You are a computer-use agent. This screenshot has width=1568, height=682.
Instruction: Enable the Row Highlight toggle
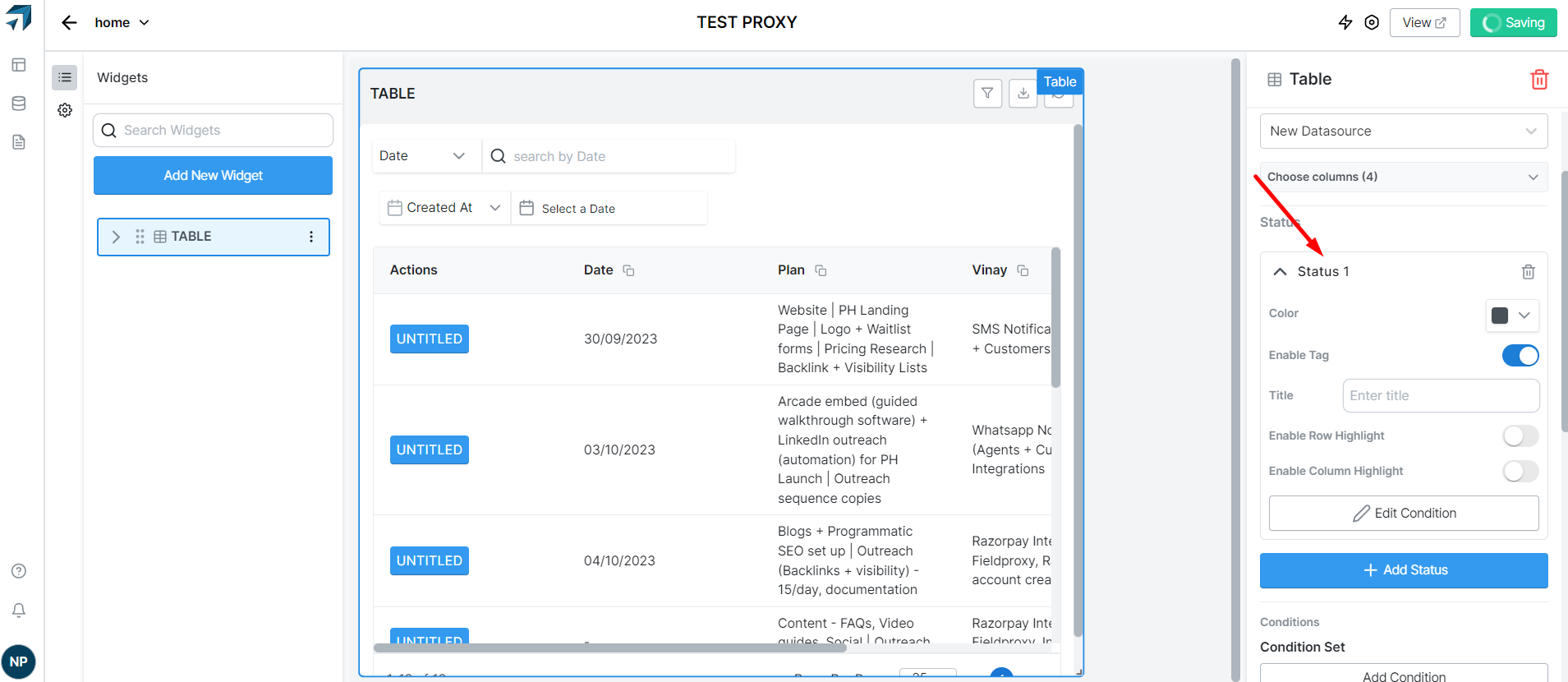coord(1520,436)
